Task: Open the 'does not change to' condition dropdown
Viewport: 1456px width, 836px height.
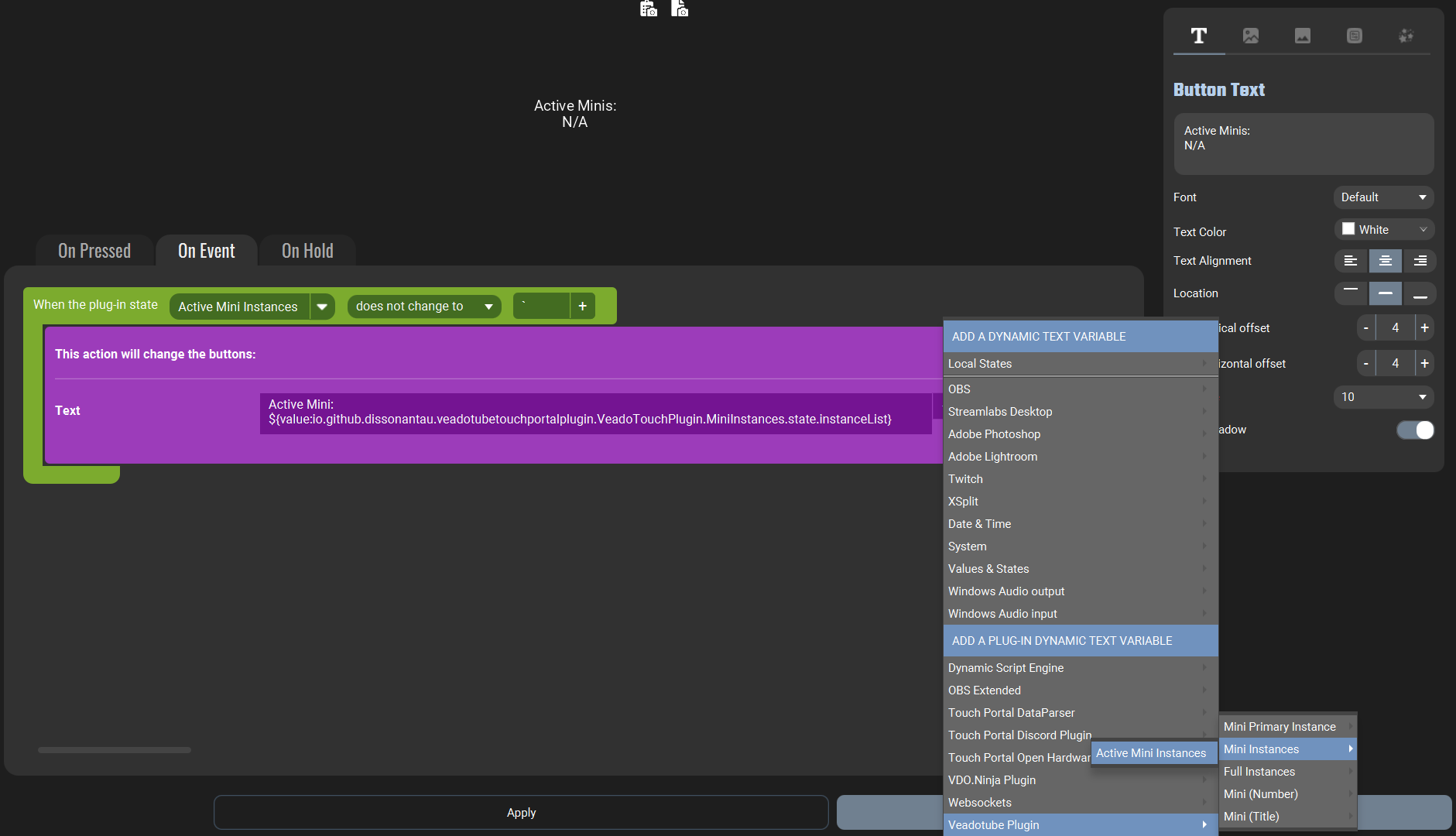Action: [423, 307]
